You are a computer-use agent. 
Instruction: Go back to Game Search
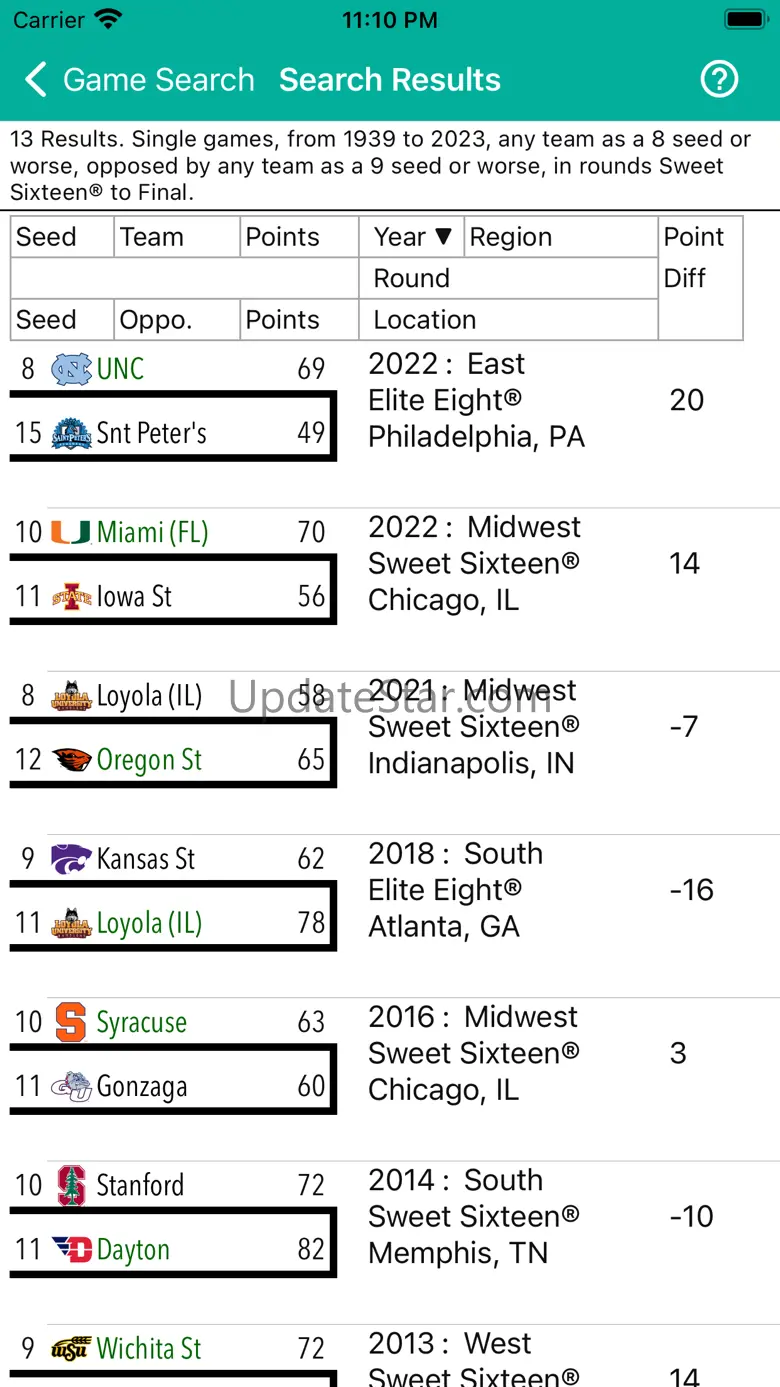(x=140, y=80)
